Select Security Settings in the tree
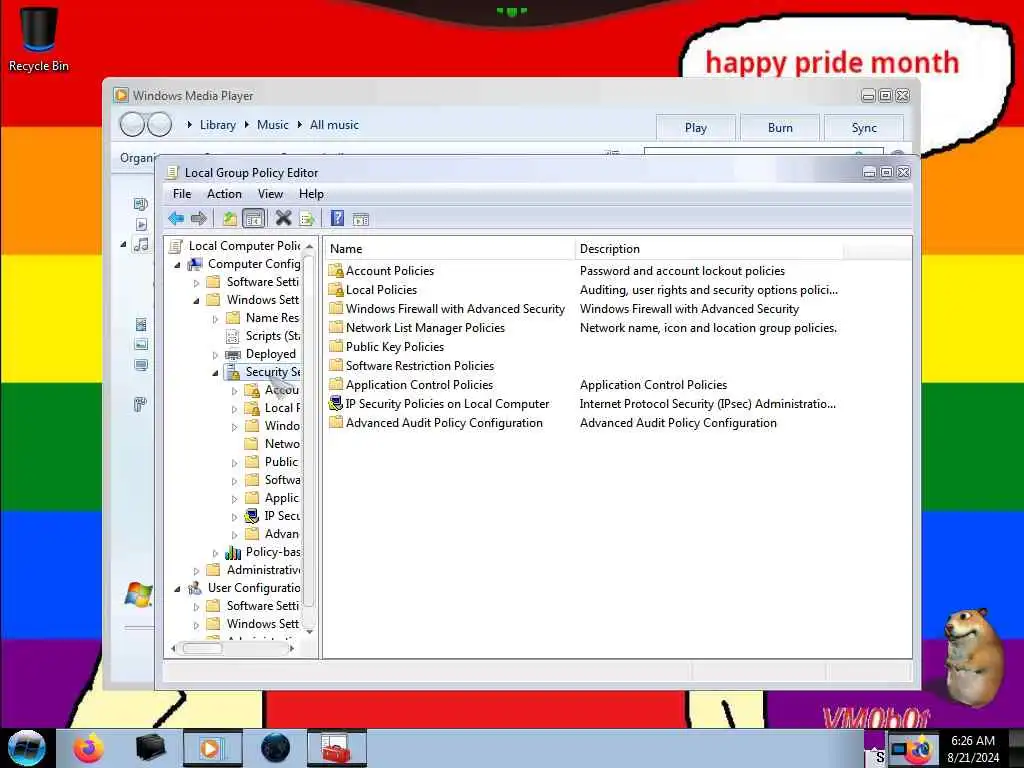 pos(263,372)
